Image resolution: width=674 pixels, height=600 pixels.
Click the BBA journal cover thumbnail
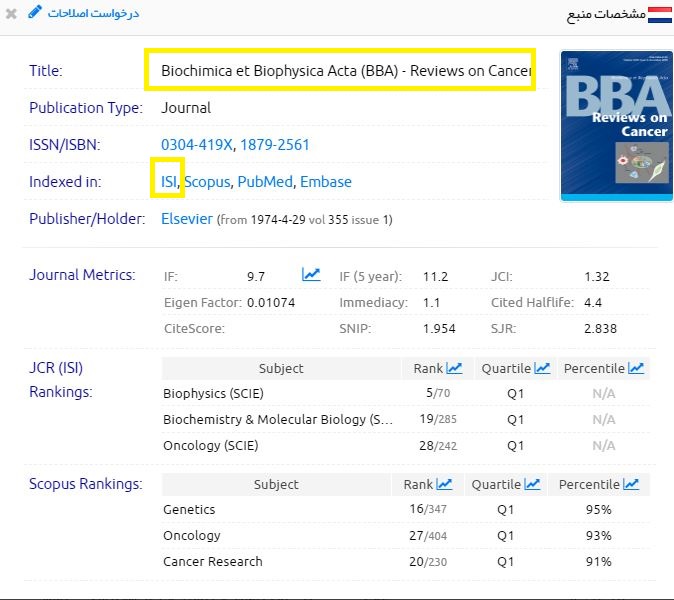pos(616,126)
